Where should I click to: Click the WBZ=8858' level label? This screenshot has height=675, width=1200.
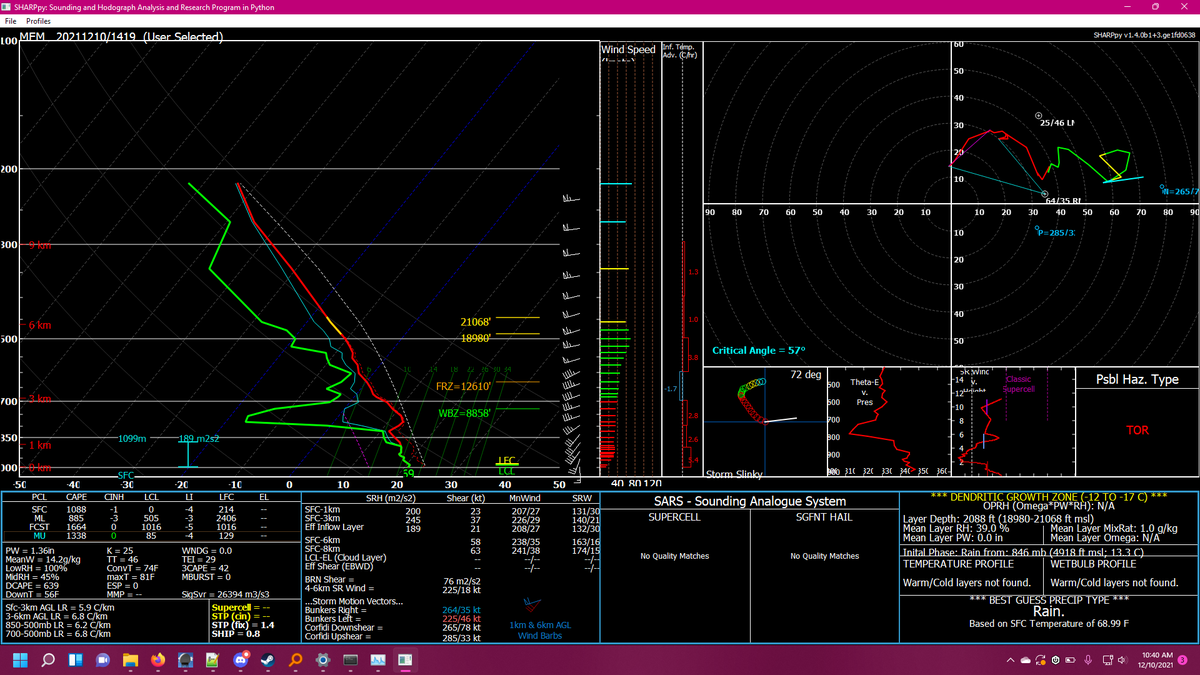[x=463, y=412]
